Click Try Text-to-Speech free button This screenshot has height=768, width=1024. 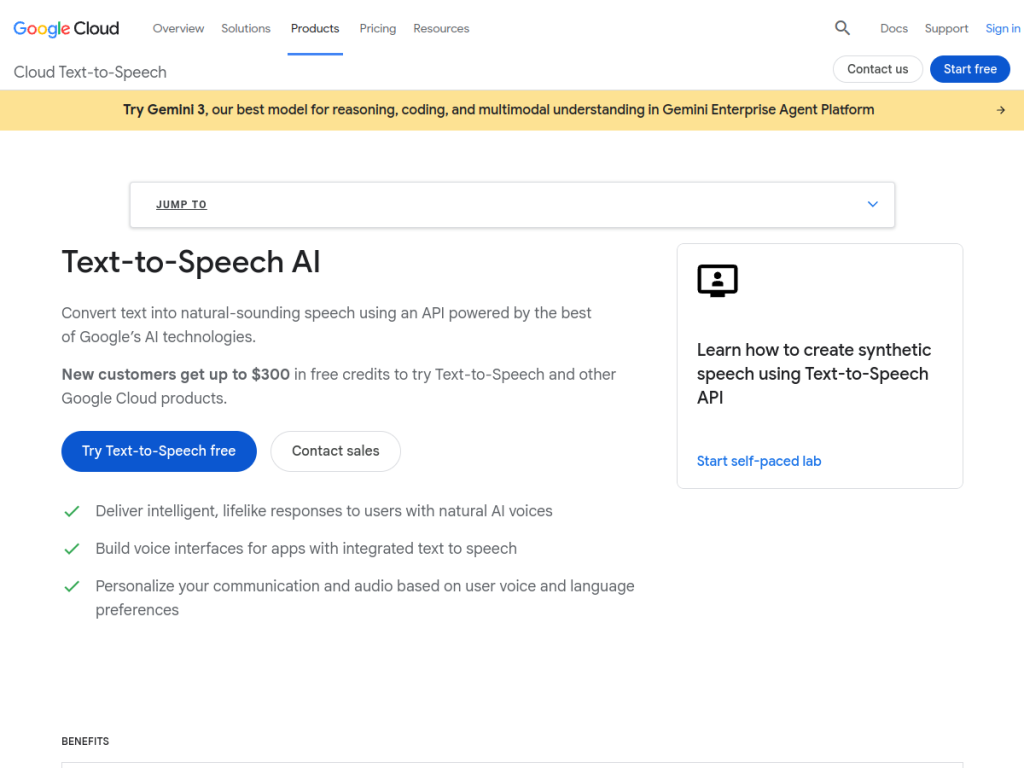159,451
